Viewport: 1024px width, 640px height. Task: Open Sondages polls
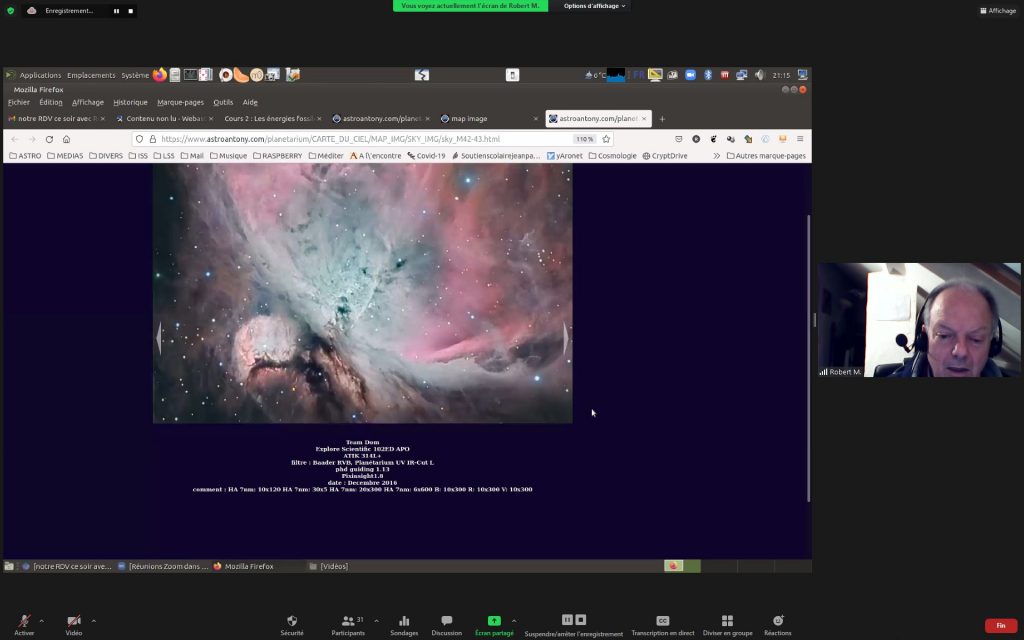(x=404, y=624)
